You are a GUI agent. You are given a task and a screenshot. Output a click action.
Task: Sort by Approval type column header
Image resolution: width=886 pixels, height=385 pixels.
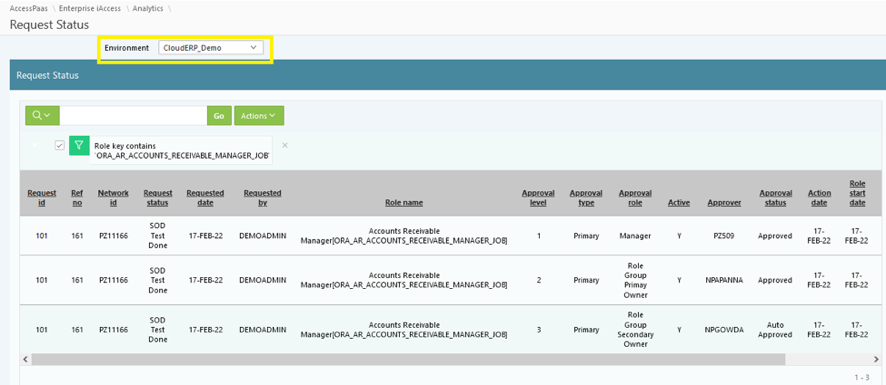[x=586, y=198]
